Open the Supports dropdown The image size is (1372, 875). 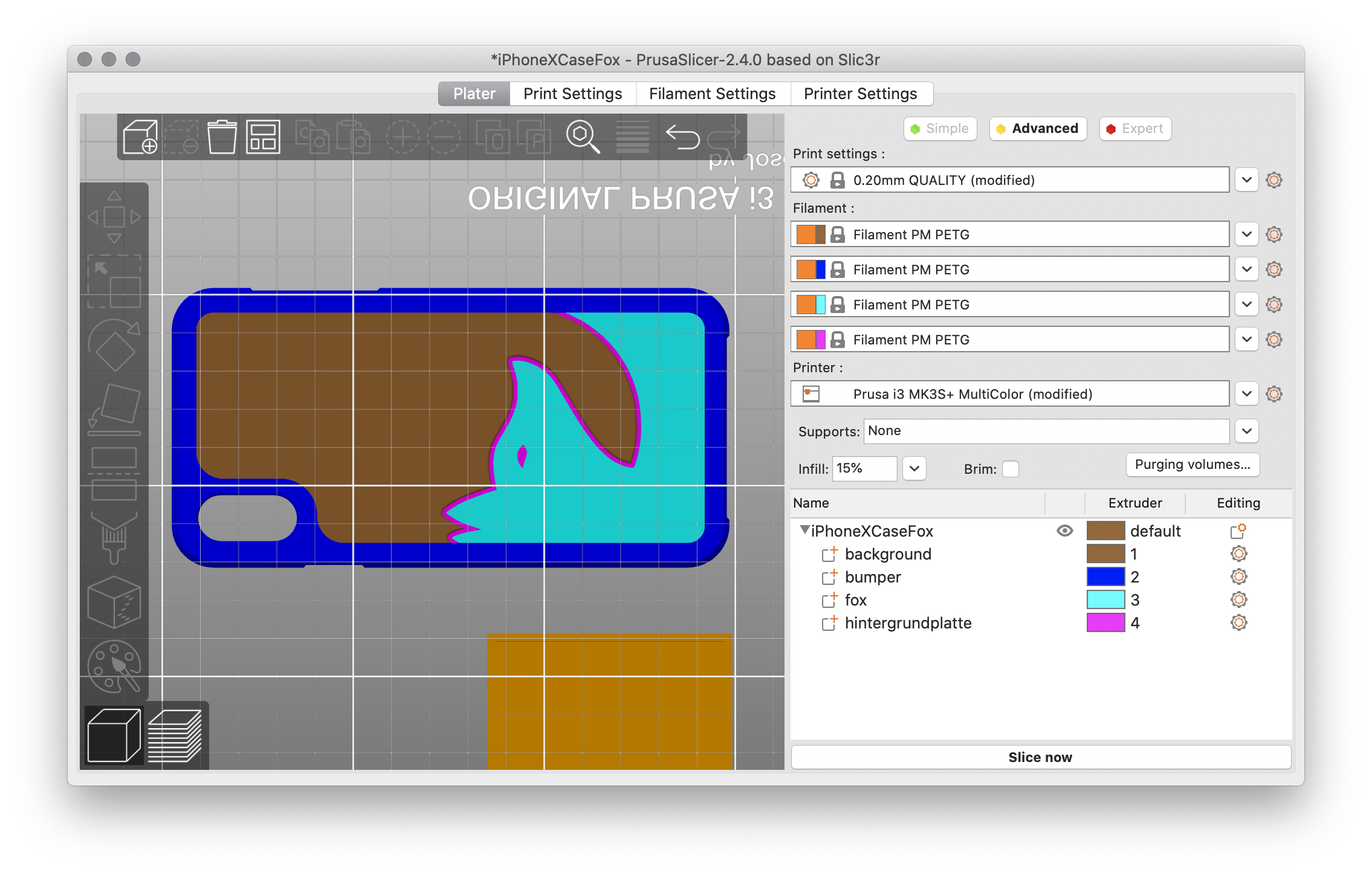click(1246, 431)
